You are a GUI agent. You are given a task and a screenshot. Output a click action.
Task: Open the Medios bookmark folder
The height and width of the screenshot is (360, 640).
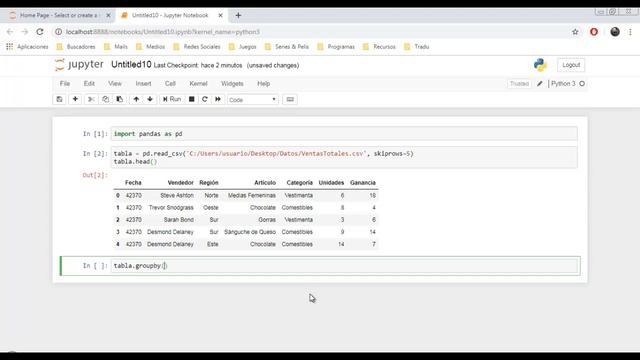point(151,47)
